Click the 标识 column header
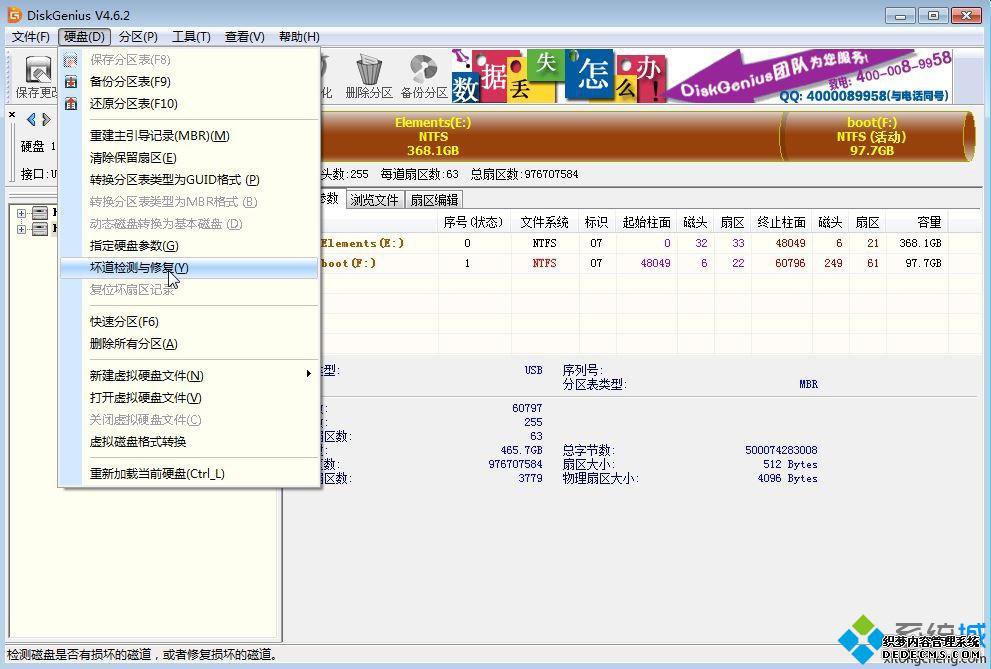 pyautogui.click(x=597, y=222)
